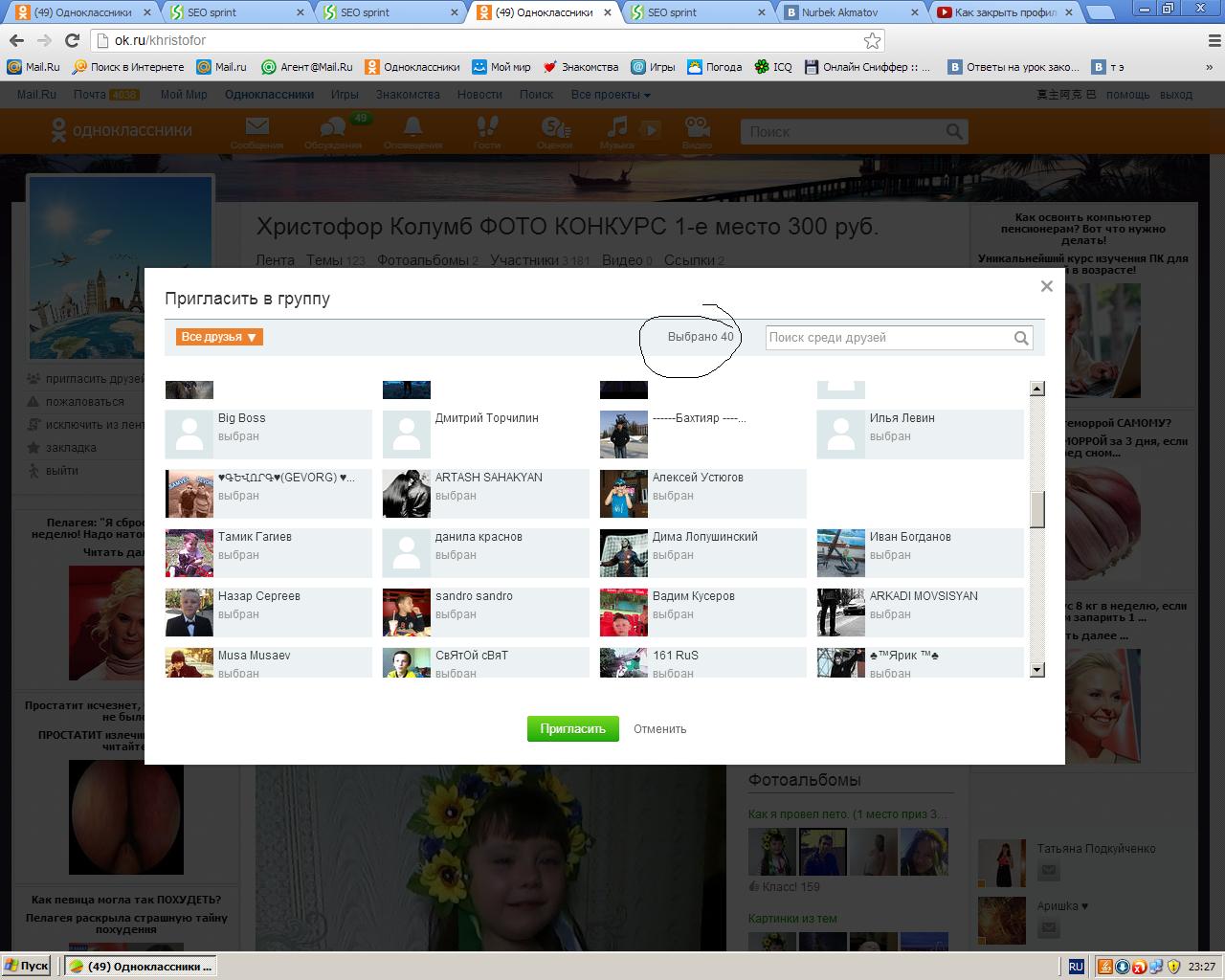Screen dimensions: 1225x980
Task: Open the Все друзья dropdown filter
Action: (219, 337)
